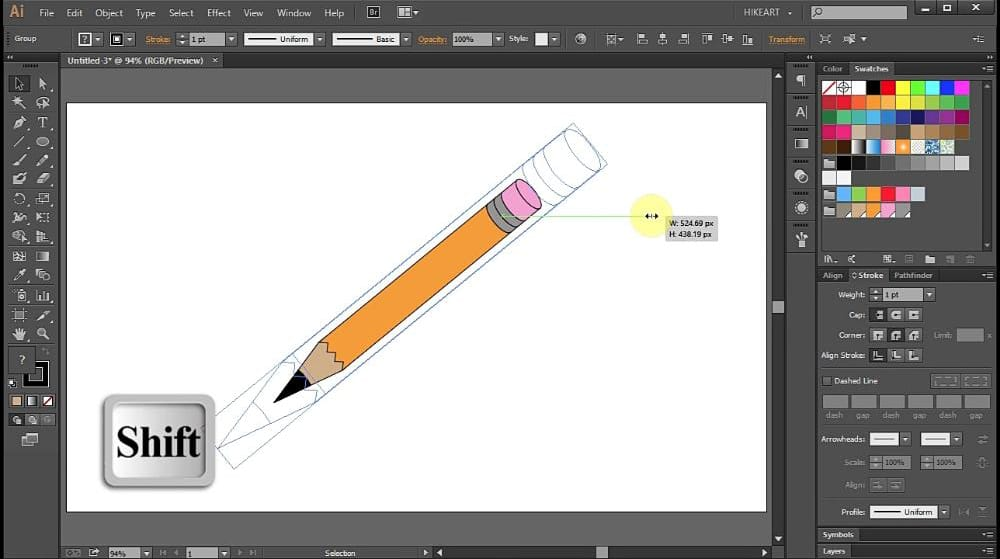Viewport: 1000px width, 559px height.
Task: Set Round Cap stroke option
Action: 896,315
